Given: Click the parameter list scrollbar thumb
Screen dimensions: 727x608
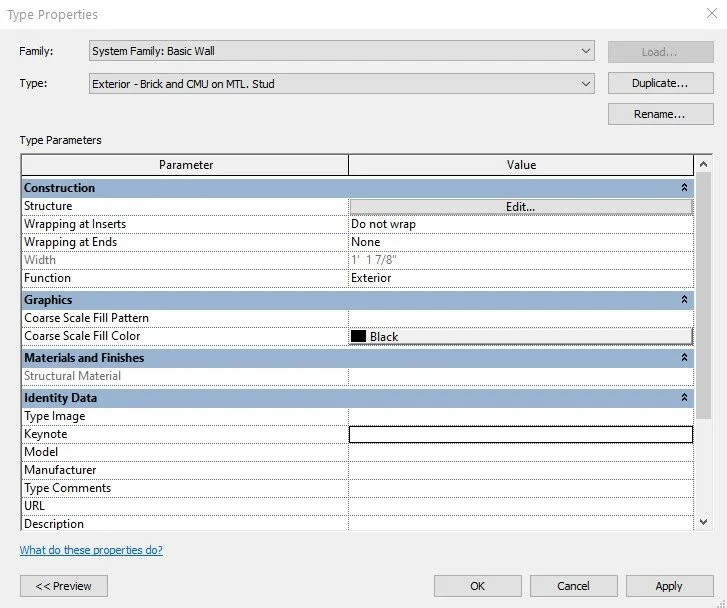Looking at the screenshot, I should (x=703, y=295).
